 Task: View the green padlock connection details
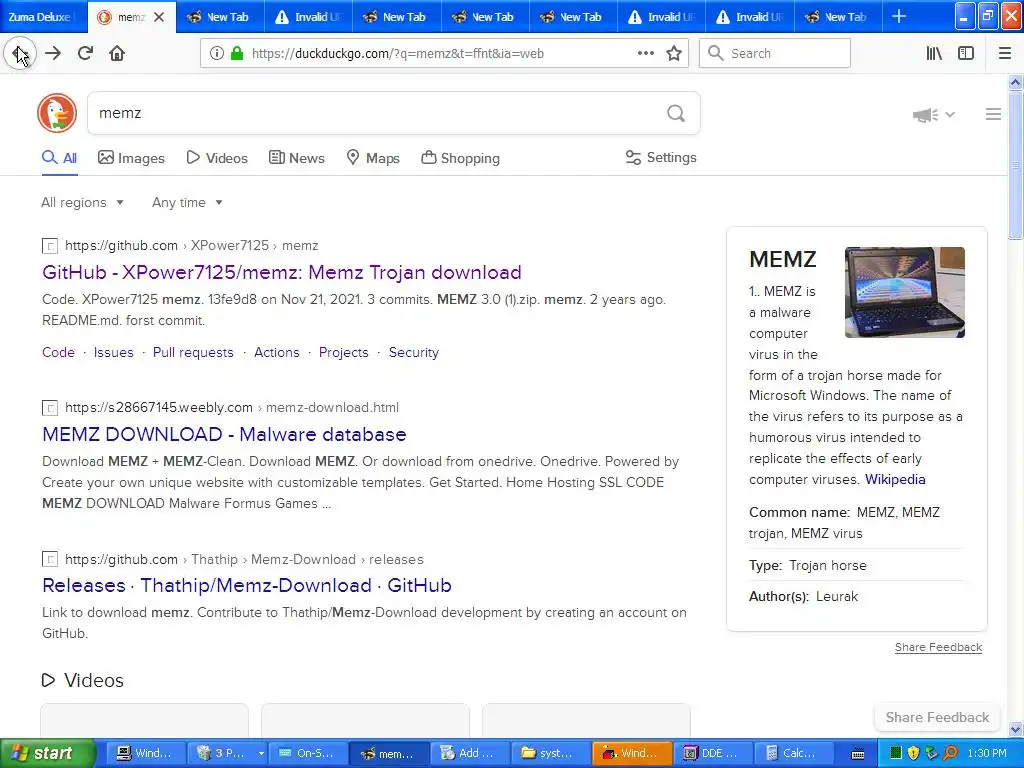pos(237,54)
